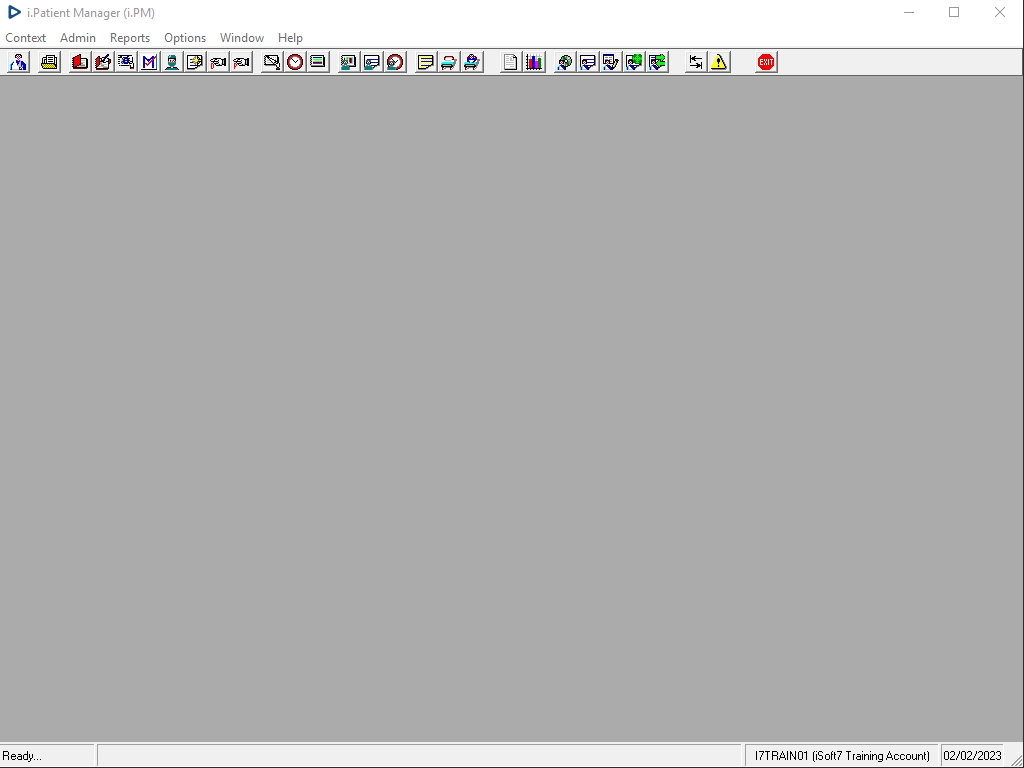Screen dimensions: 1024x768
Task: Click the bed with patient toolbar icon
Action: point(472,62)
